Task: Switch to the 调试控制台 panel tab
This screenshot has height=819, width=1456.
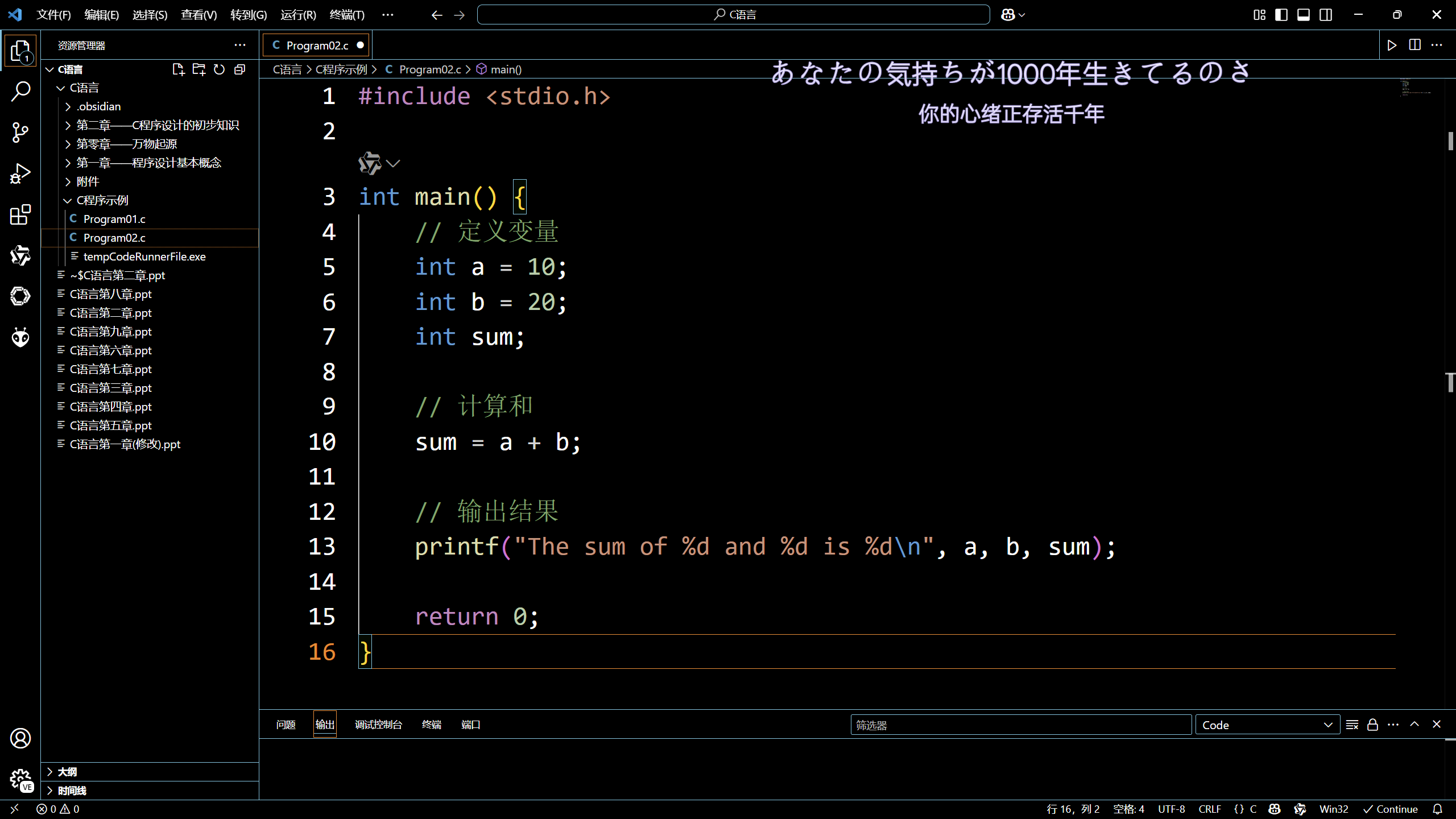Action: pos(378,725)
